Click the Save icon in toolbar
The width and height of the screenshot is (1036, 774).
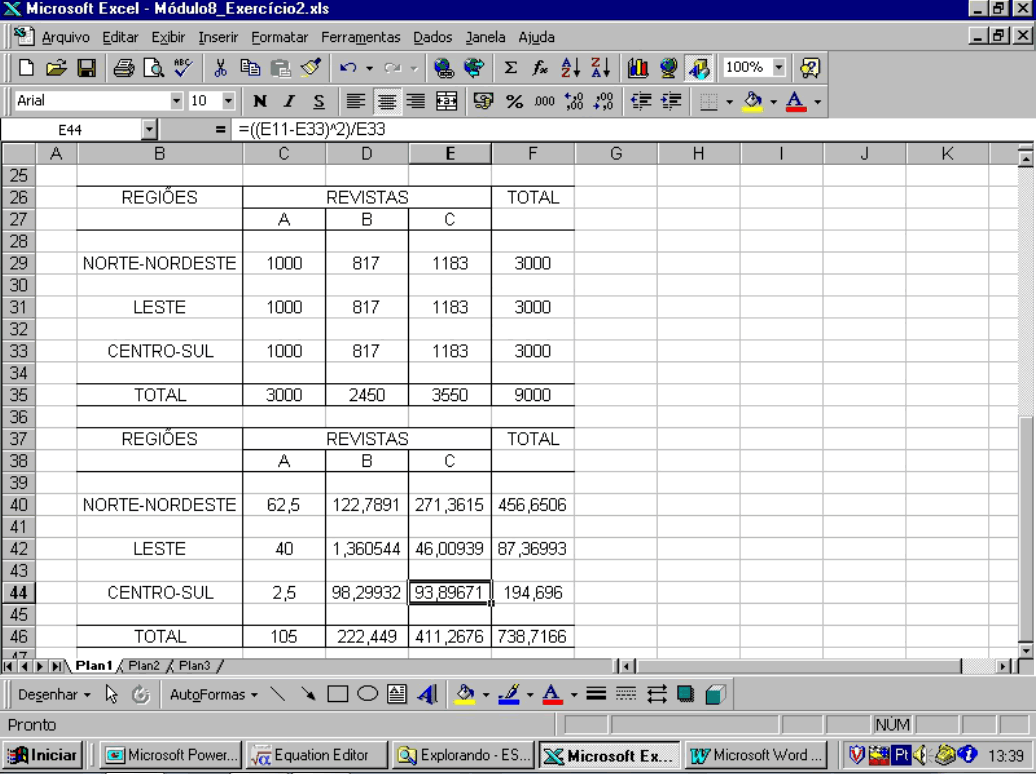click(86, 68)
